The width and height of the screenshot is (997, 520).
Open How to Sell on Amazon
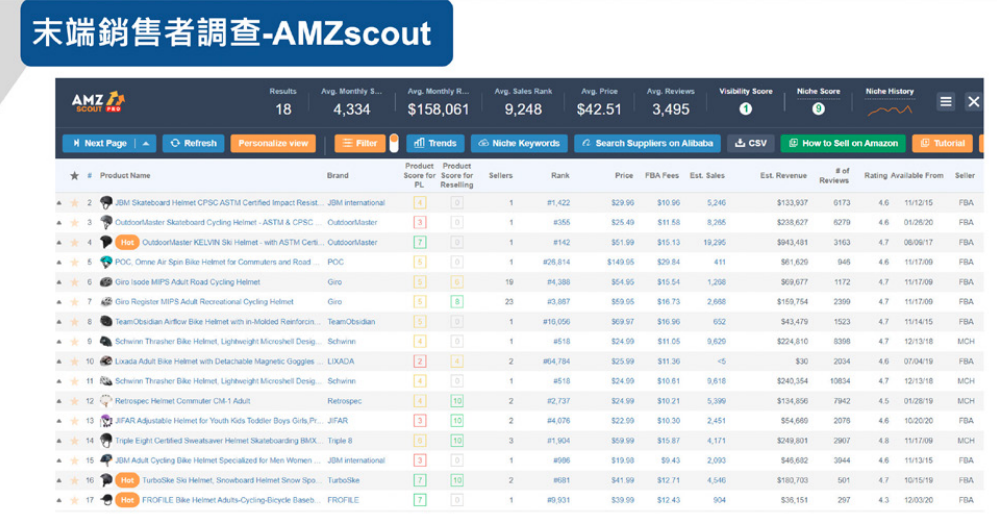[843, 143]
